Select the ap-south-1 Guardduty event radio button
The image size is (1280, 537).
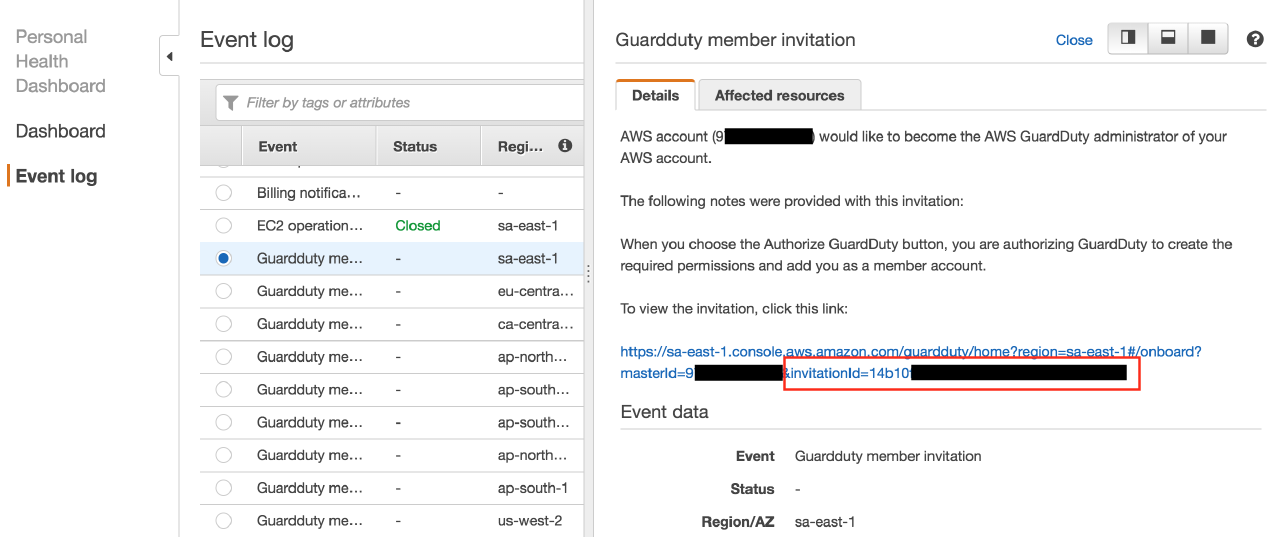pos(223,488)
